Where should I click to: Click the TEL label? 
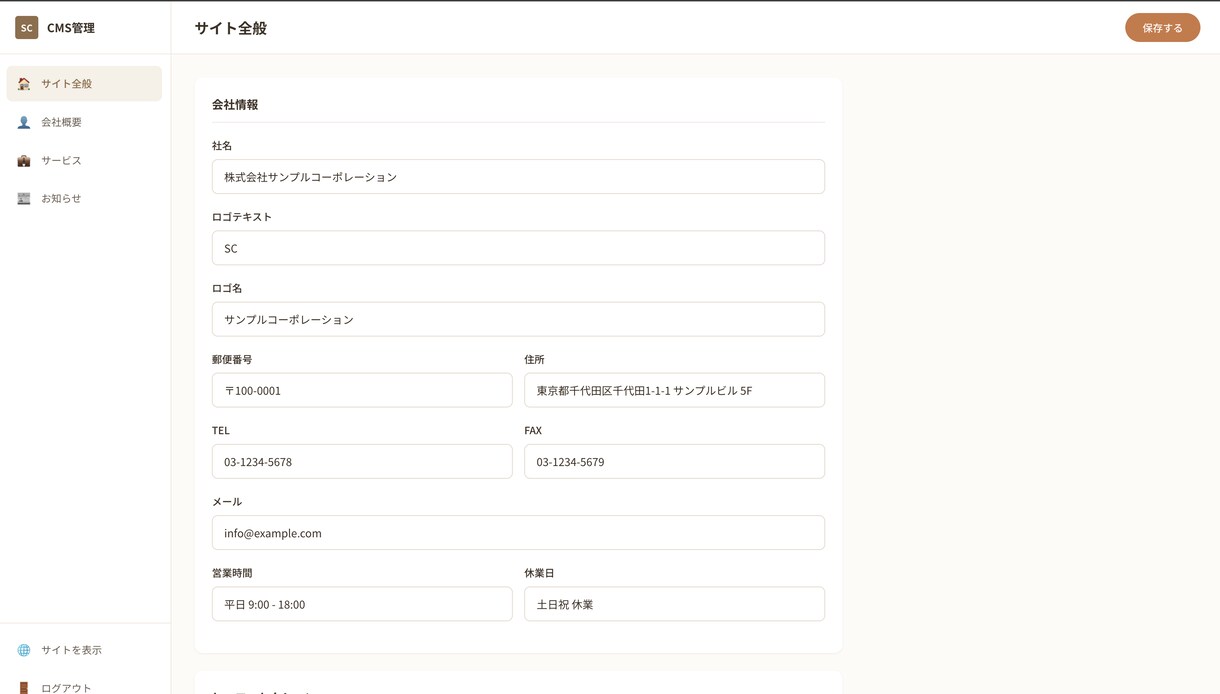click(221, 430)
